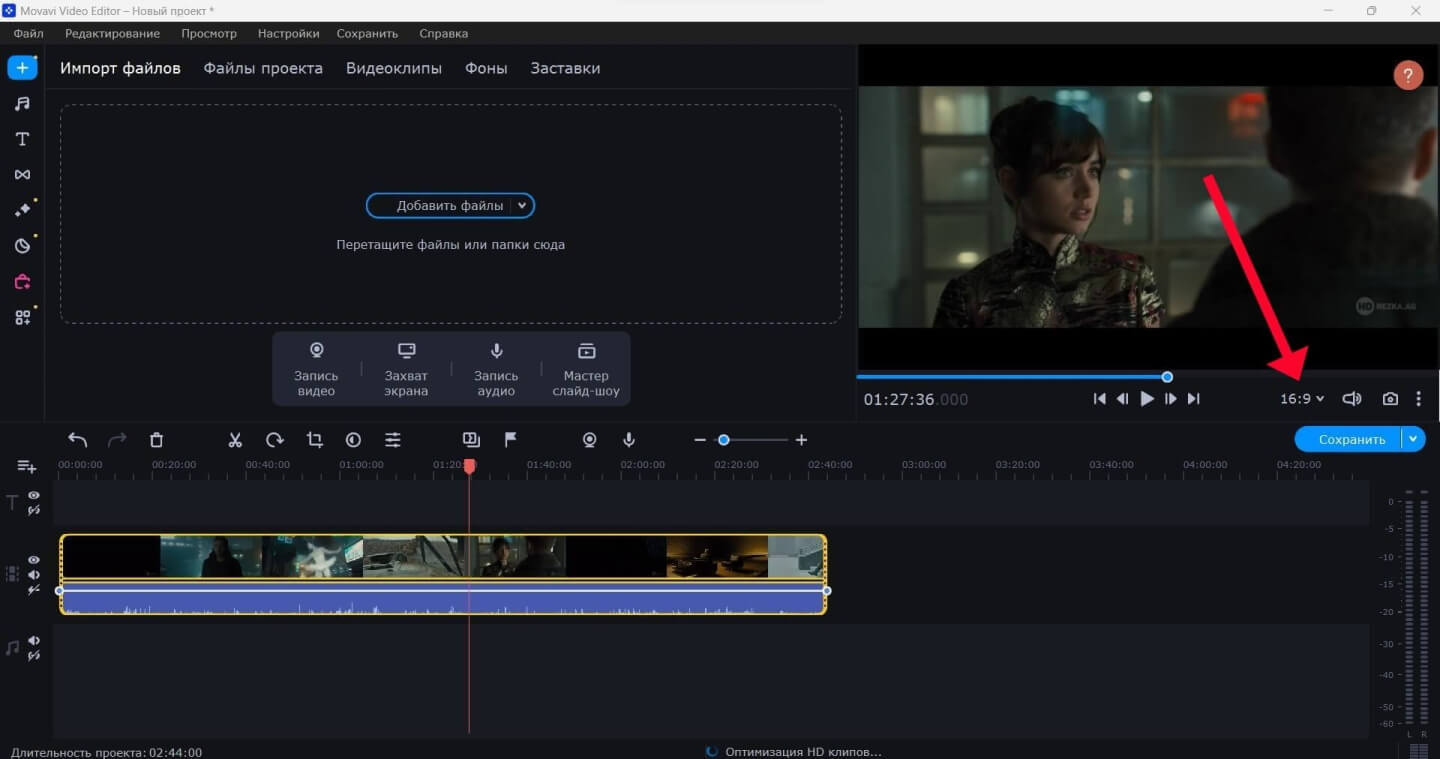Click the Redo arrow icon
The image size is (1440, 759).
click(x=117, y=439)
